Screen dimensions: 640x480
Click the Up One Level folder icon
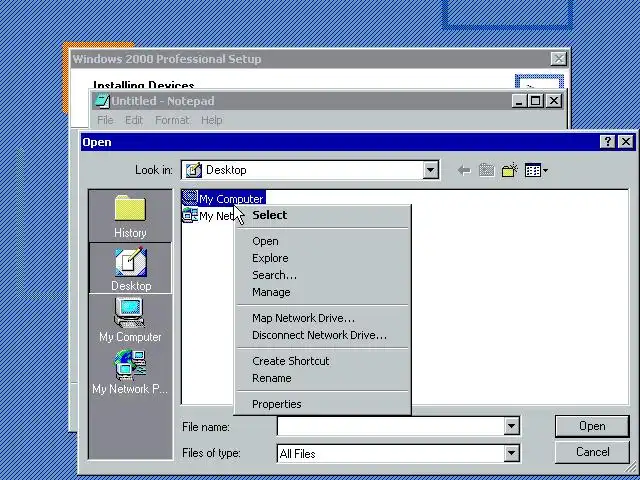click(x=487, y=170)
